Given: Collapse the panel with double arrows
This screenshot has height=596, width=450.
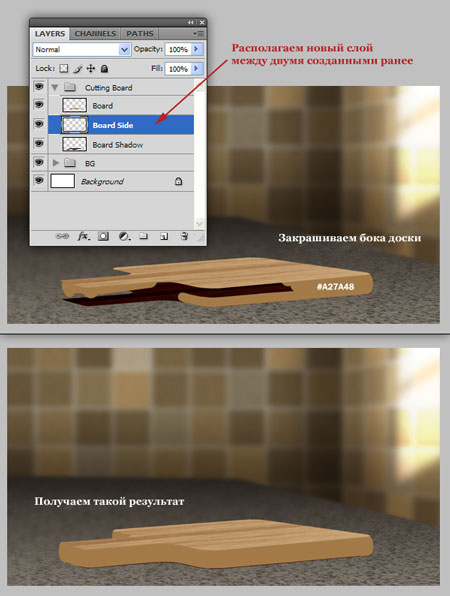Looking at the screenshot, I should point(191,22).
